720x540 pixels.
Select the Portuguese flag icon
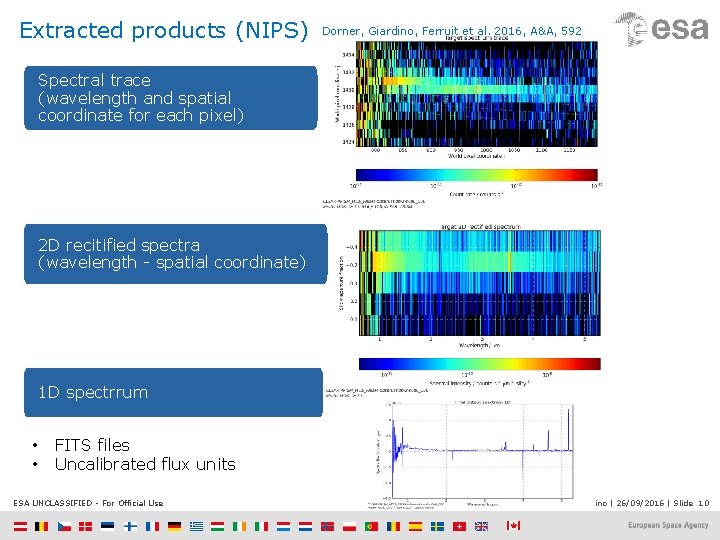[371, 526]
